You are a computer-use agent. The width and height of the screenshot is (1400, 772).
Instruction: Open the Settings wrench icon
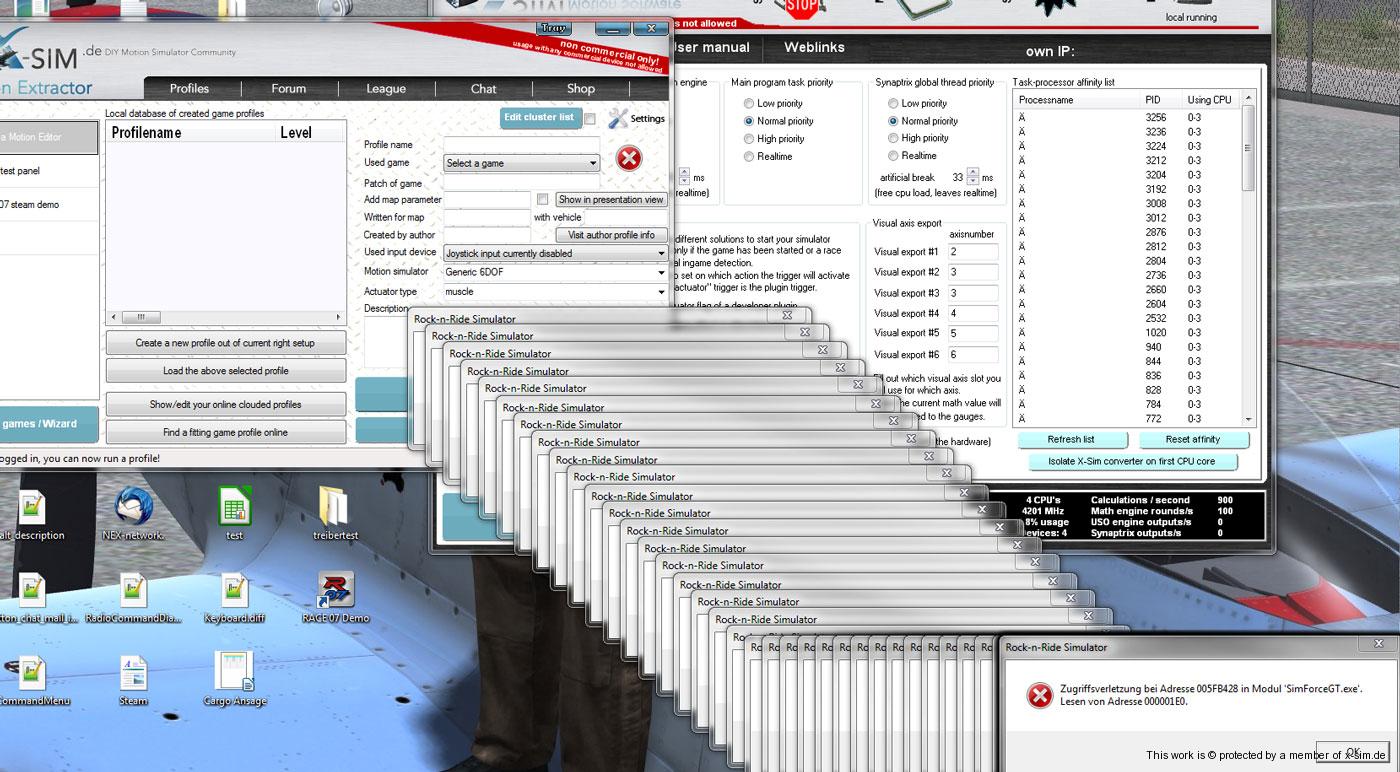point(619,118)
